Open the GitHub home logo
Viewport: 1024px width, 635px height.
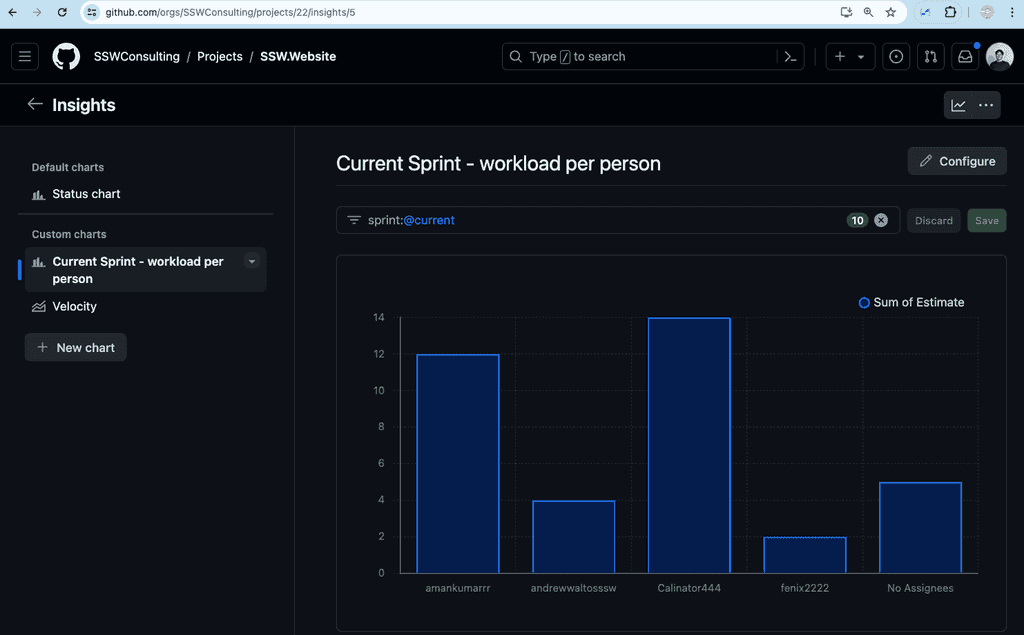tap(65, 56)
